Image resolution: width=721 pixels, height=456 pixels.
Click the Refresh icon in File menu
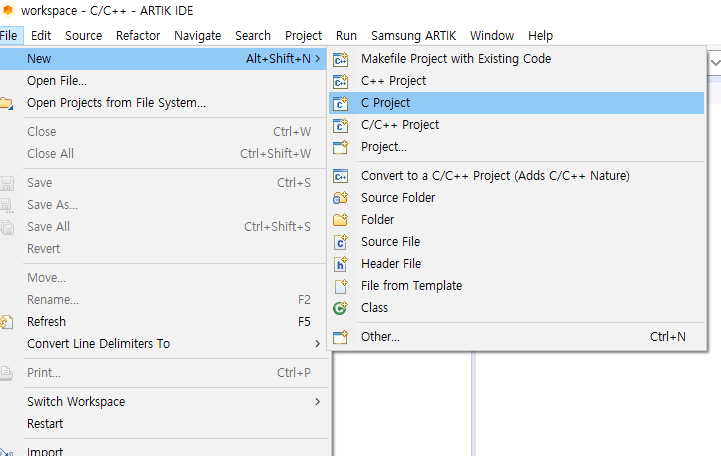pos(6,322)
